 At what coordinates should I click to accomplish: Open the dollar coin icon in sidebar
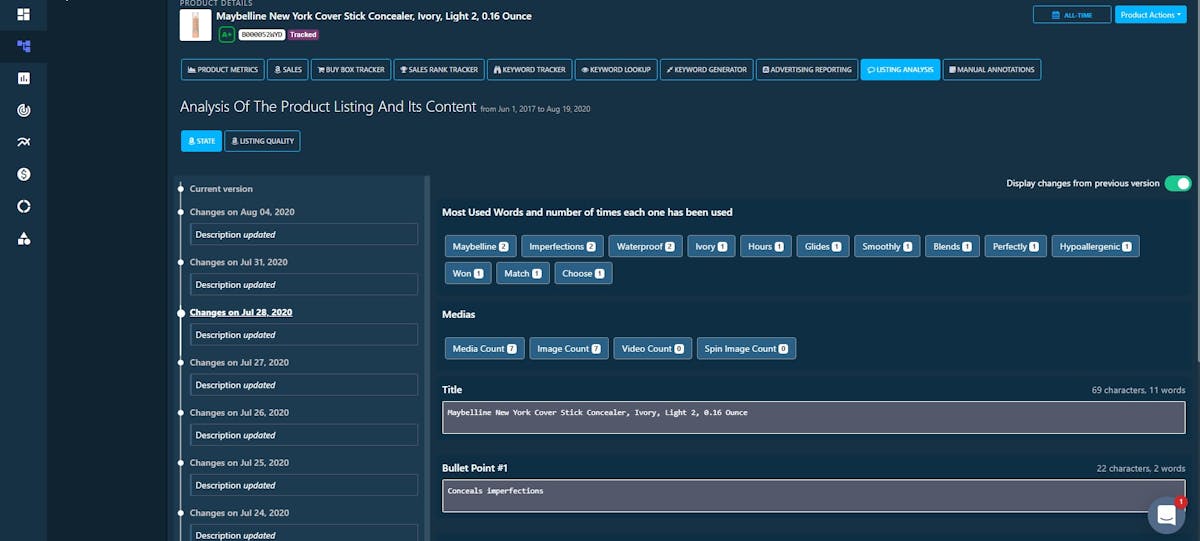24,174
